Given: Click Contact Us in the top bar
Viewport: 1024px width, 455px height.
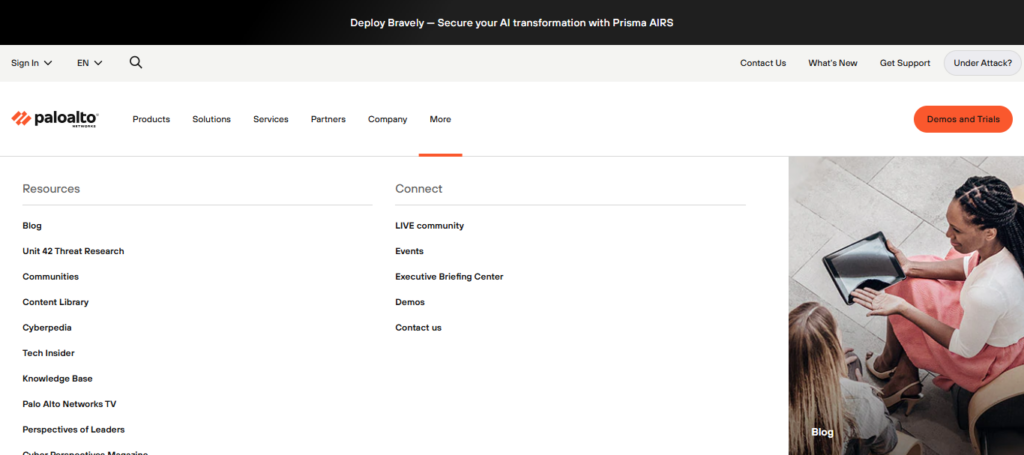Looking at the screenshot, I should tap(762, 63).
